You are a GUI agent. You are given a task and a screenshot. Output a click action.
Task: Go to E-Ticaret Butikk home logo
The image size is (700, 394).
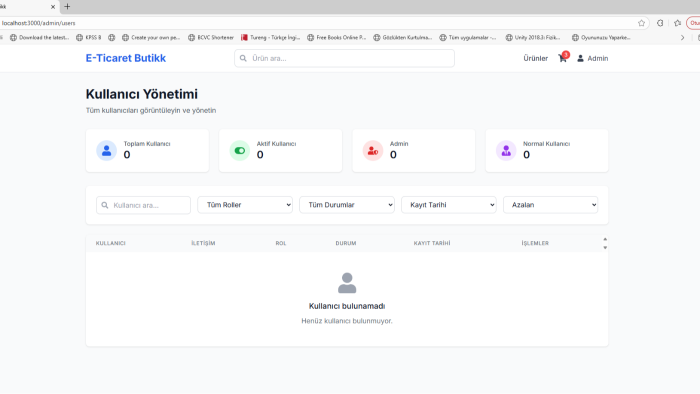pyautogui.click(x=125, y=58)
